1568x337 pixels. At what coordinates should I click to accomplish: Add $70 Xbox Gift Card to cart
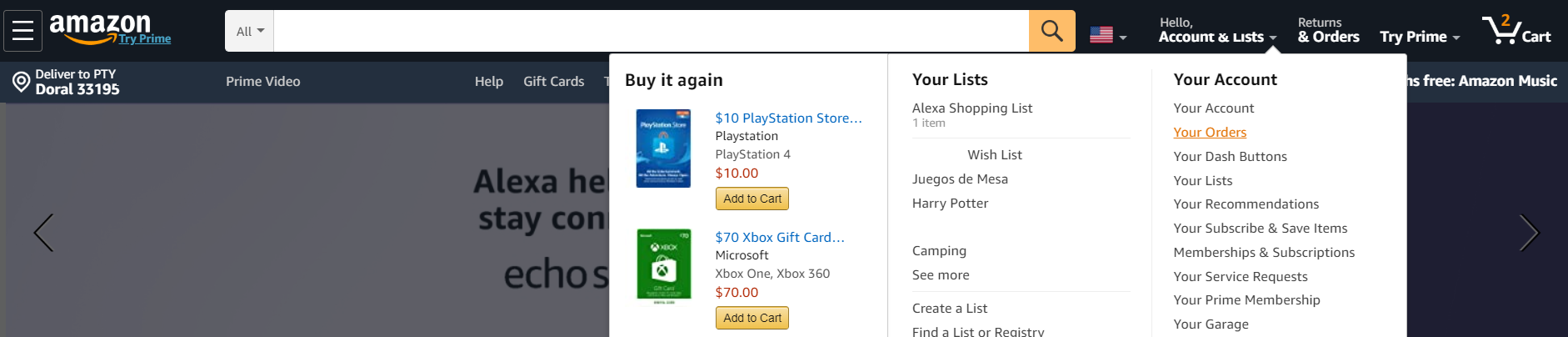(x=752, y=318)
